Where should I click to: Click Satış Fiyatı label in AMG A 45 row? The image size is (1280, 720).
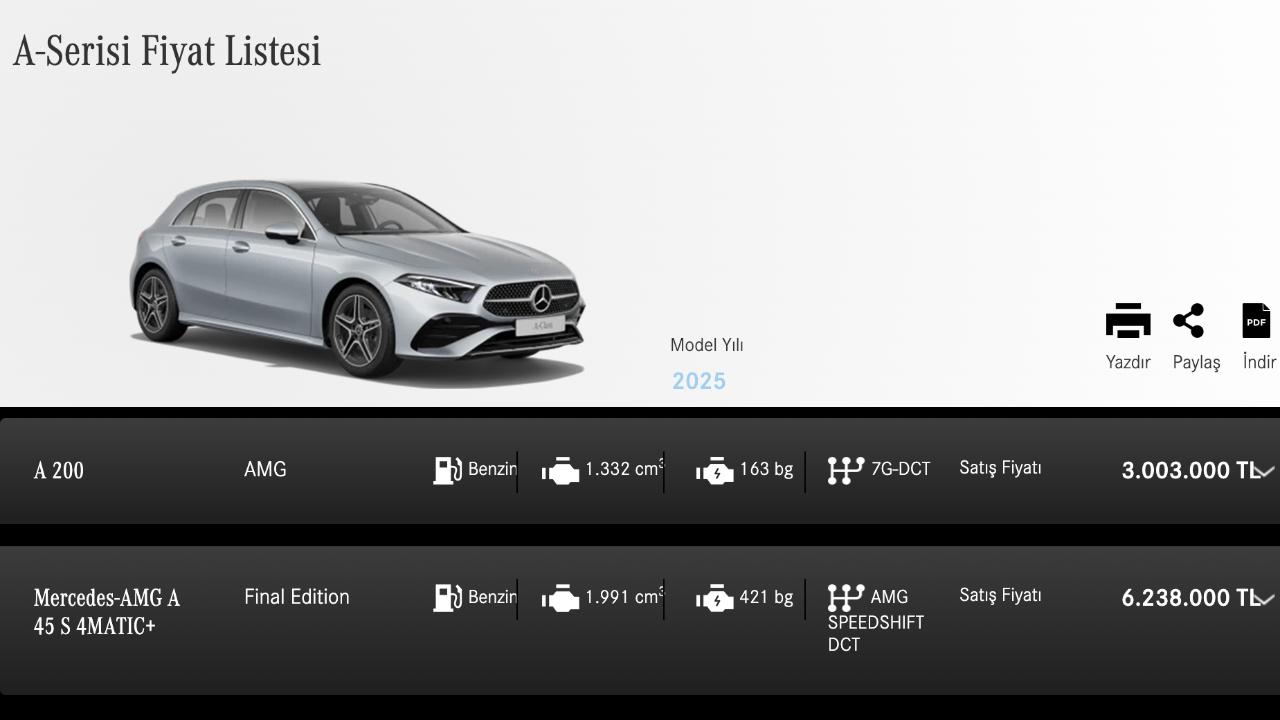(1000, 595)
